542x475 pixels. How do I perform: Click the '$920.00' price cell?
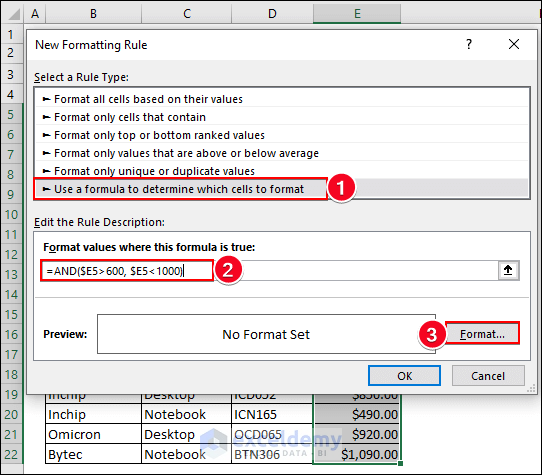[357, 434]
